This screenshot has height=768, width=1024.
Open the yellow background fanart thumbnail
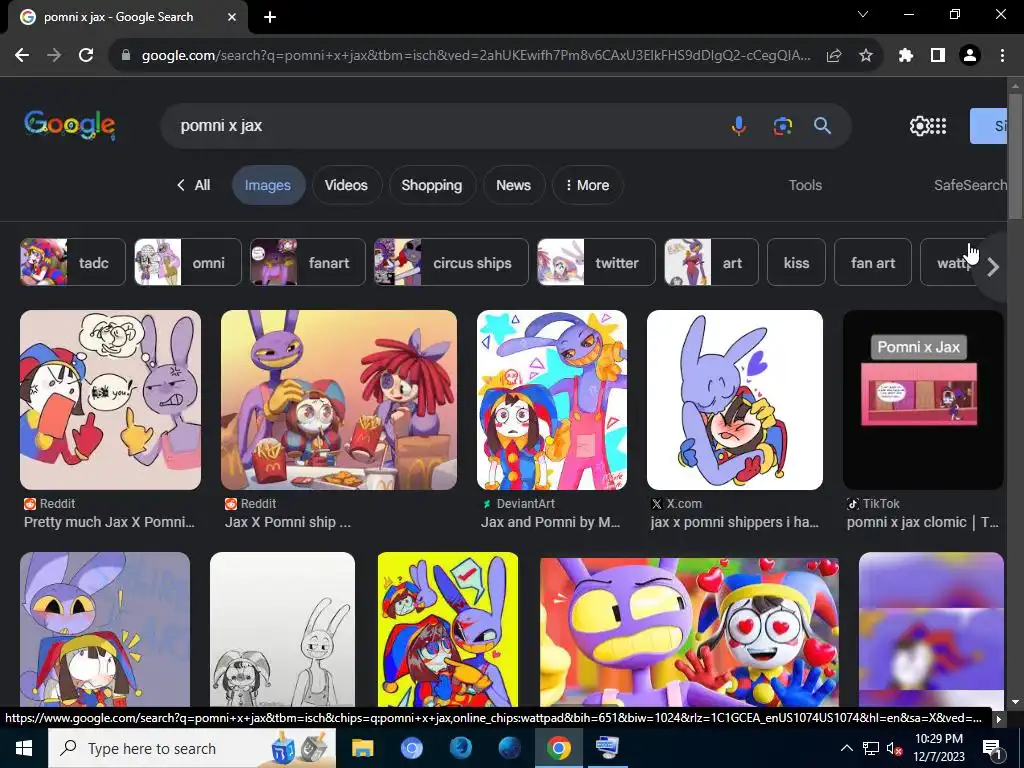click(448, 630)
